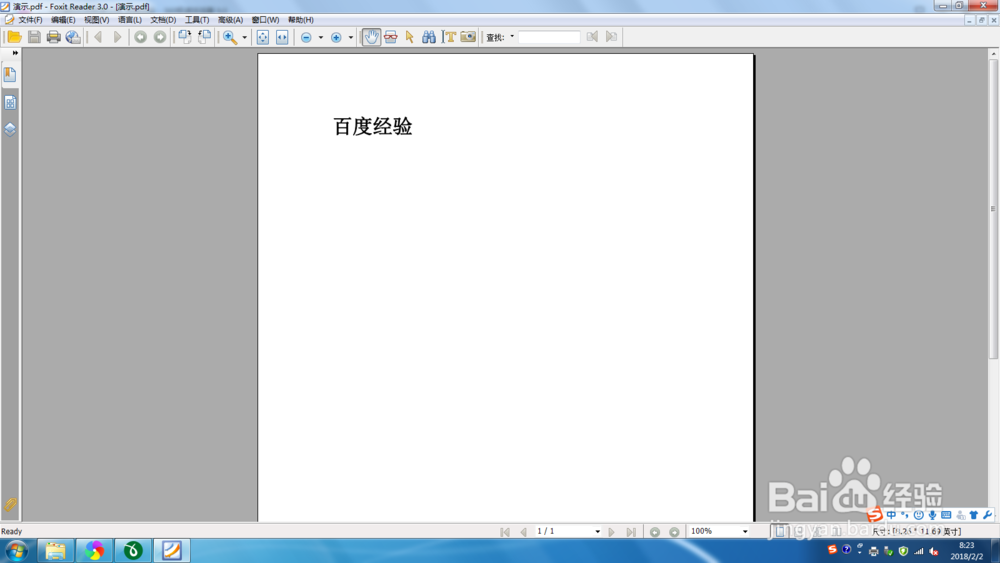Expand the left navigation panel arrow
Screen dimensions: 1000x563
tap(15, 53)
